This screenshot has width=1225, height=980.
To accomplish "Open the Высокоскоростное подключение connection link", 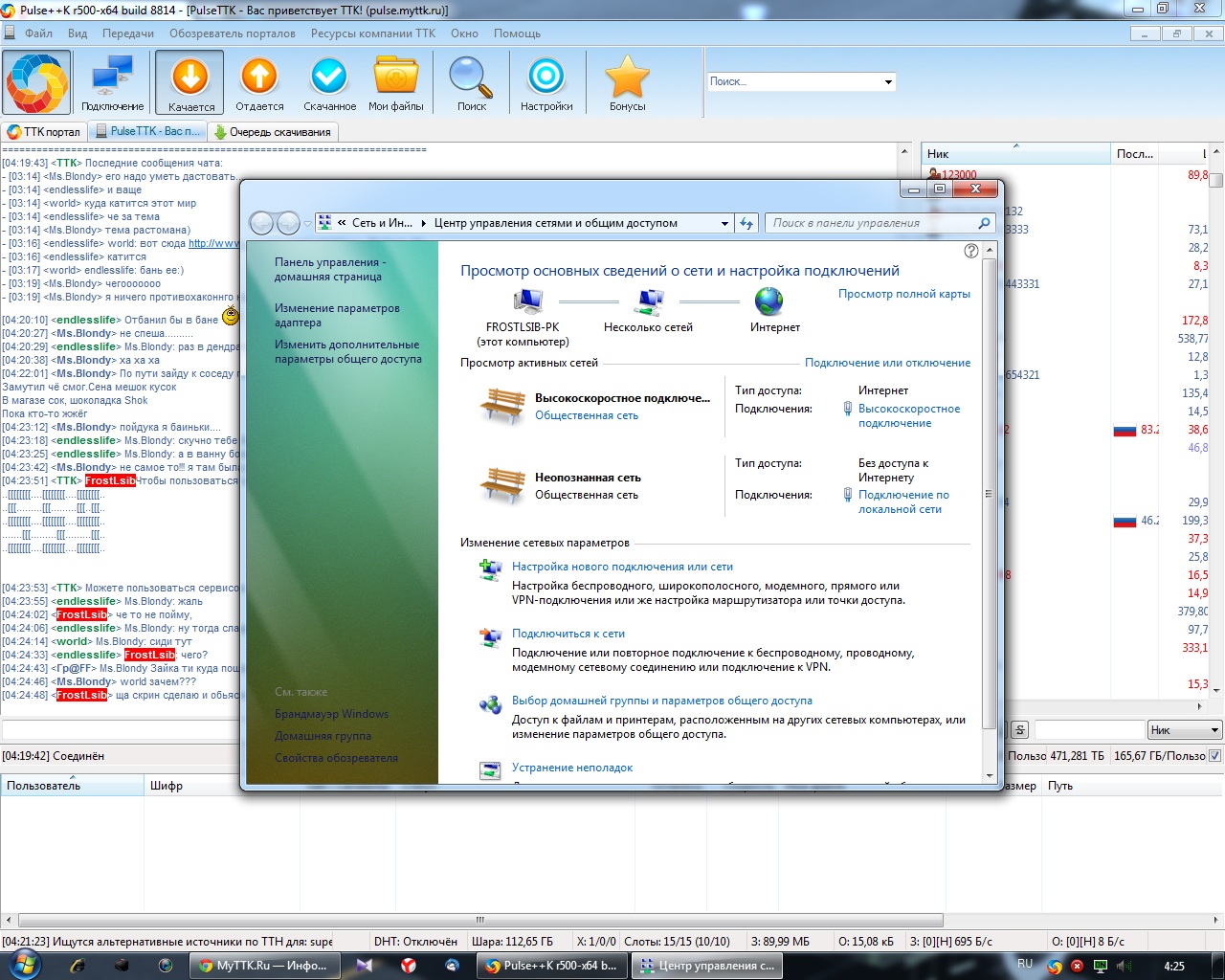I will [909, 415].
